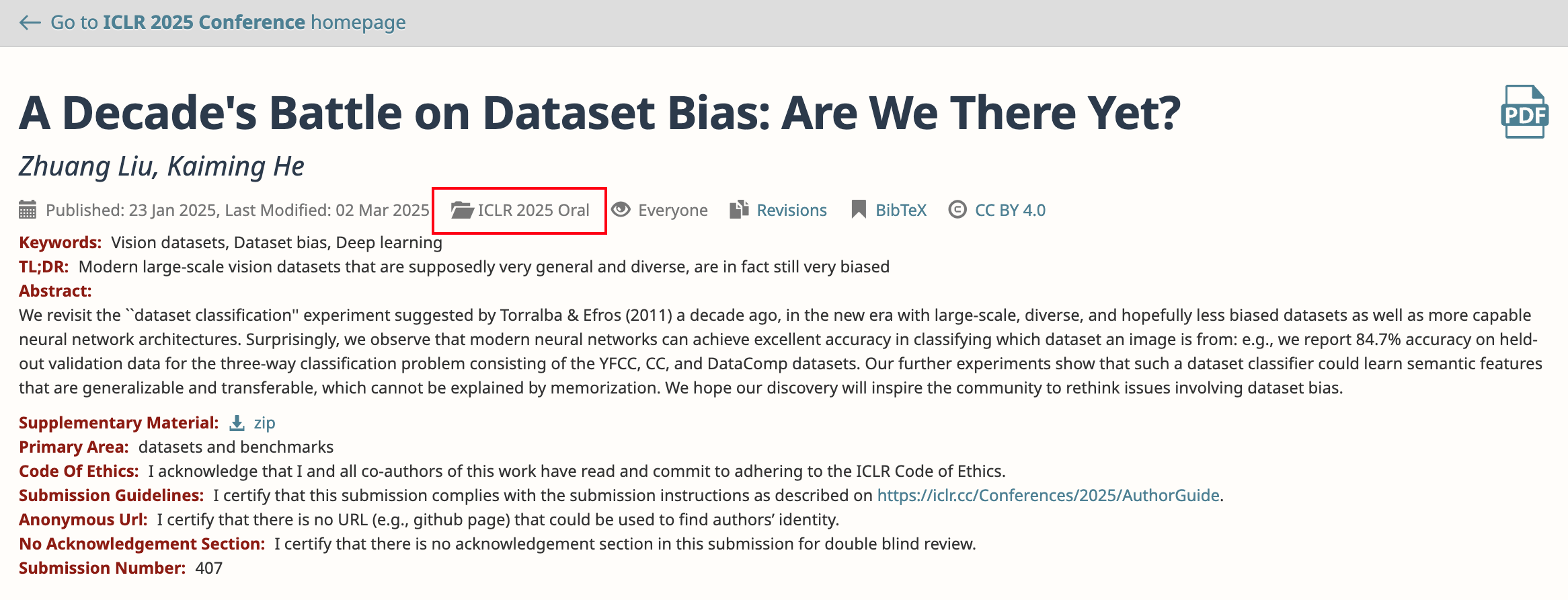1568x600 pixels.
Task: Click the back arrow icon
Action: [30, 23]
